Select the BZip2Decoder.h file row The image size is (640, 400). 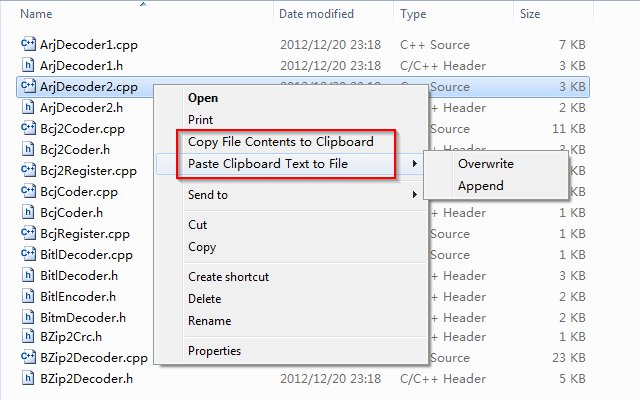pos(303,378)
